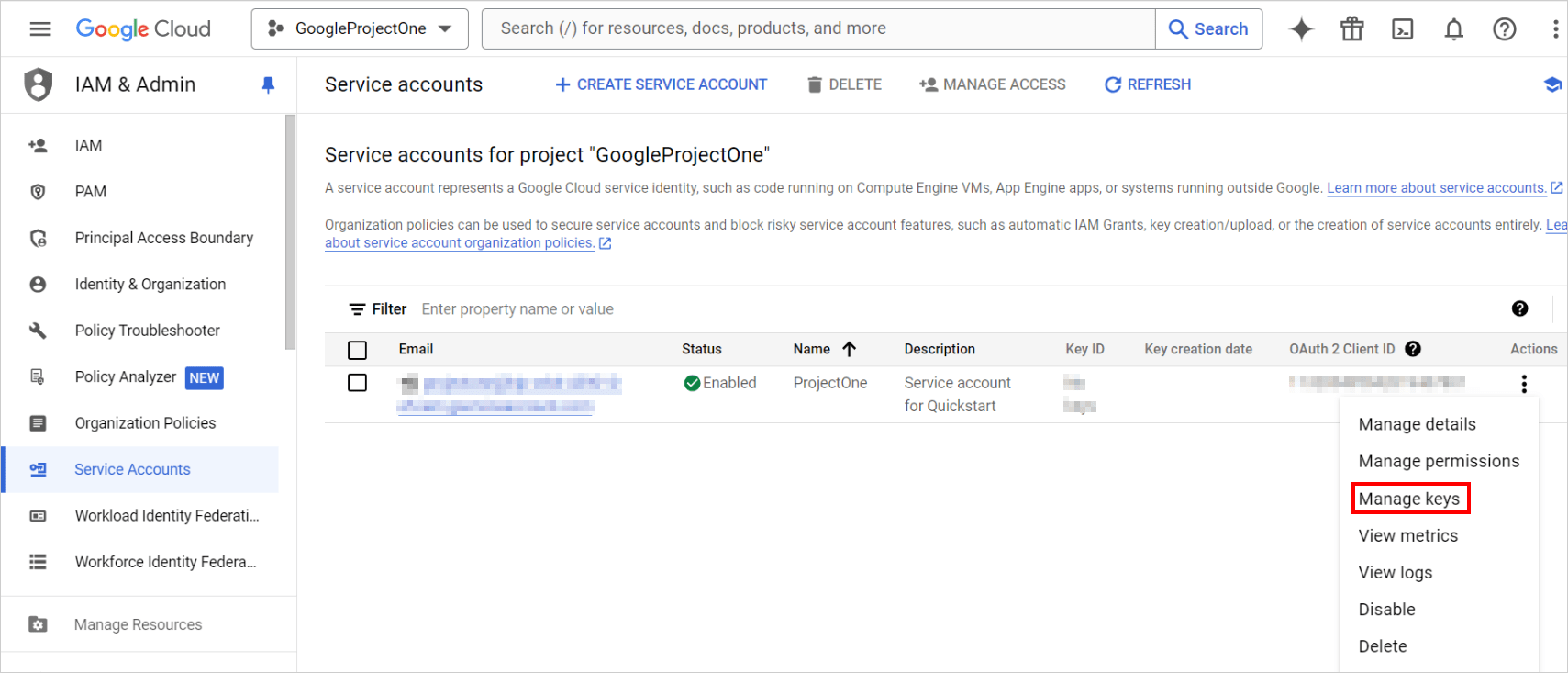Click the sidebar vertical scrollbar

[x=290, y=232]
